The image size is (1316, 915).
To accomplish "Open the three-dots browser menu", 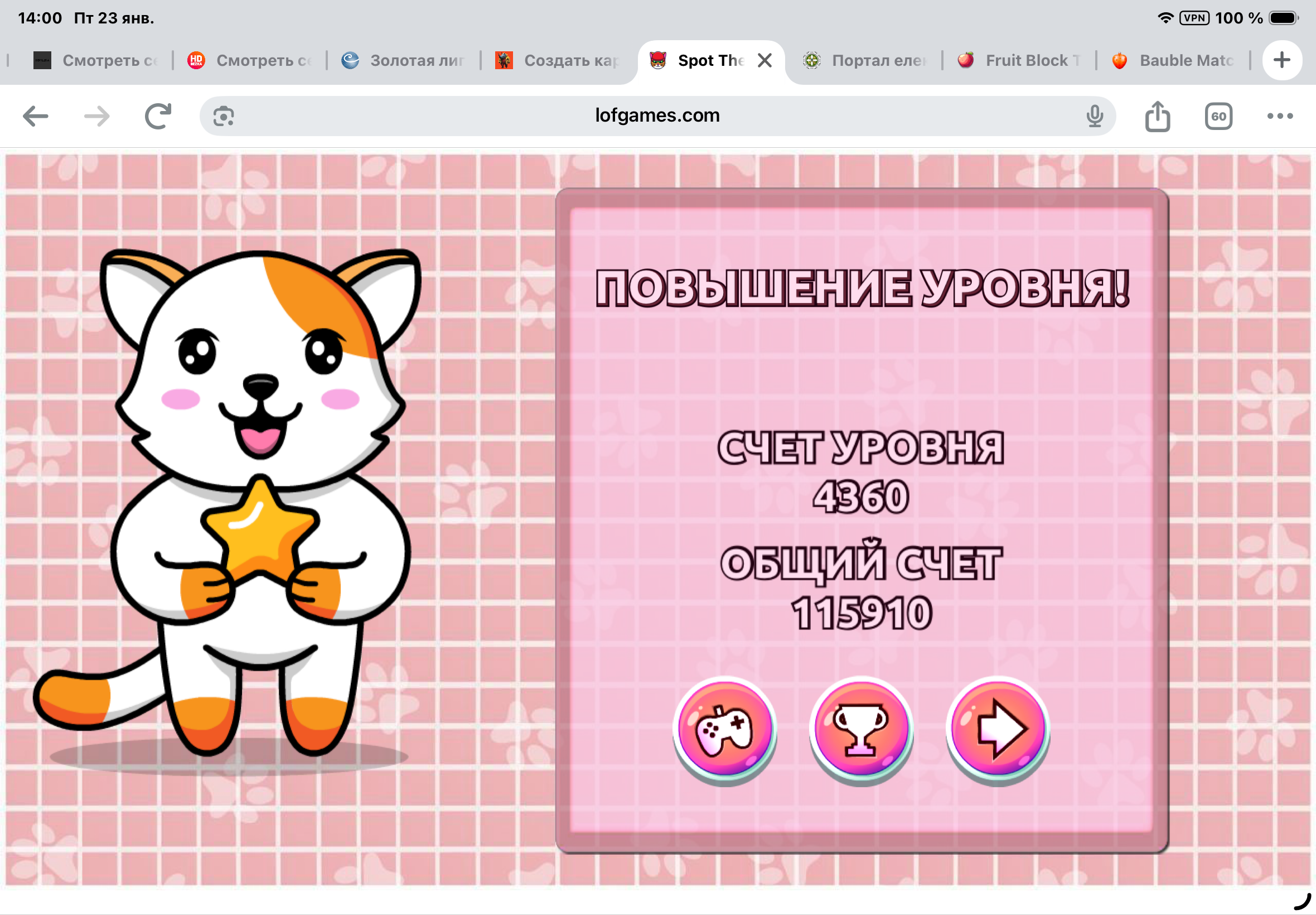I will 1280,117.
